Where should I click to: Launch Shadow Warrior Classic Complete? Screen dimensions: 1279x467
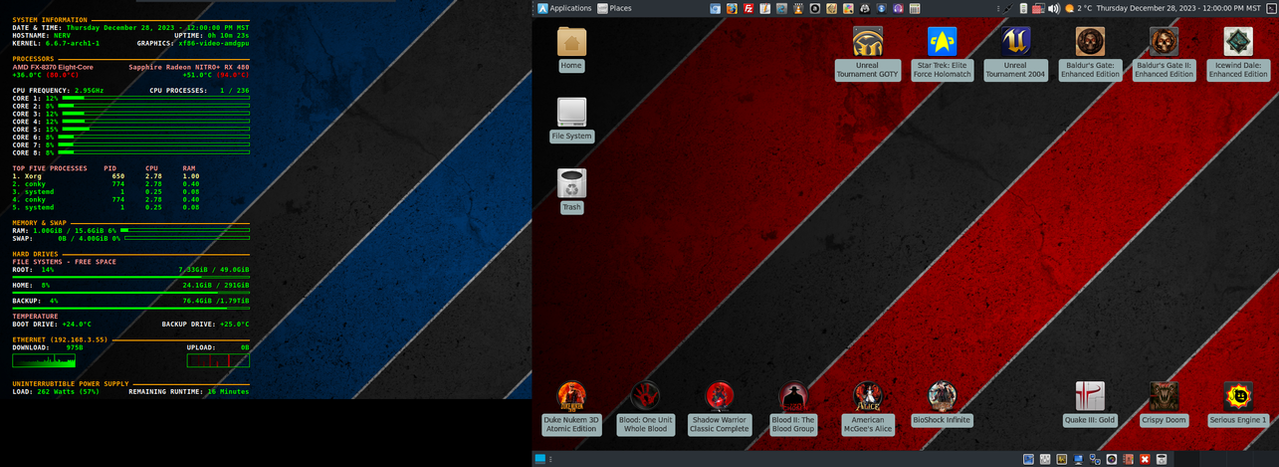click(x=719, y=408)
